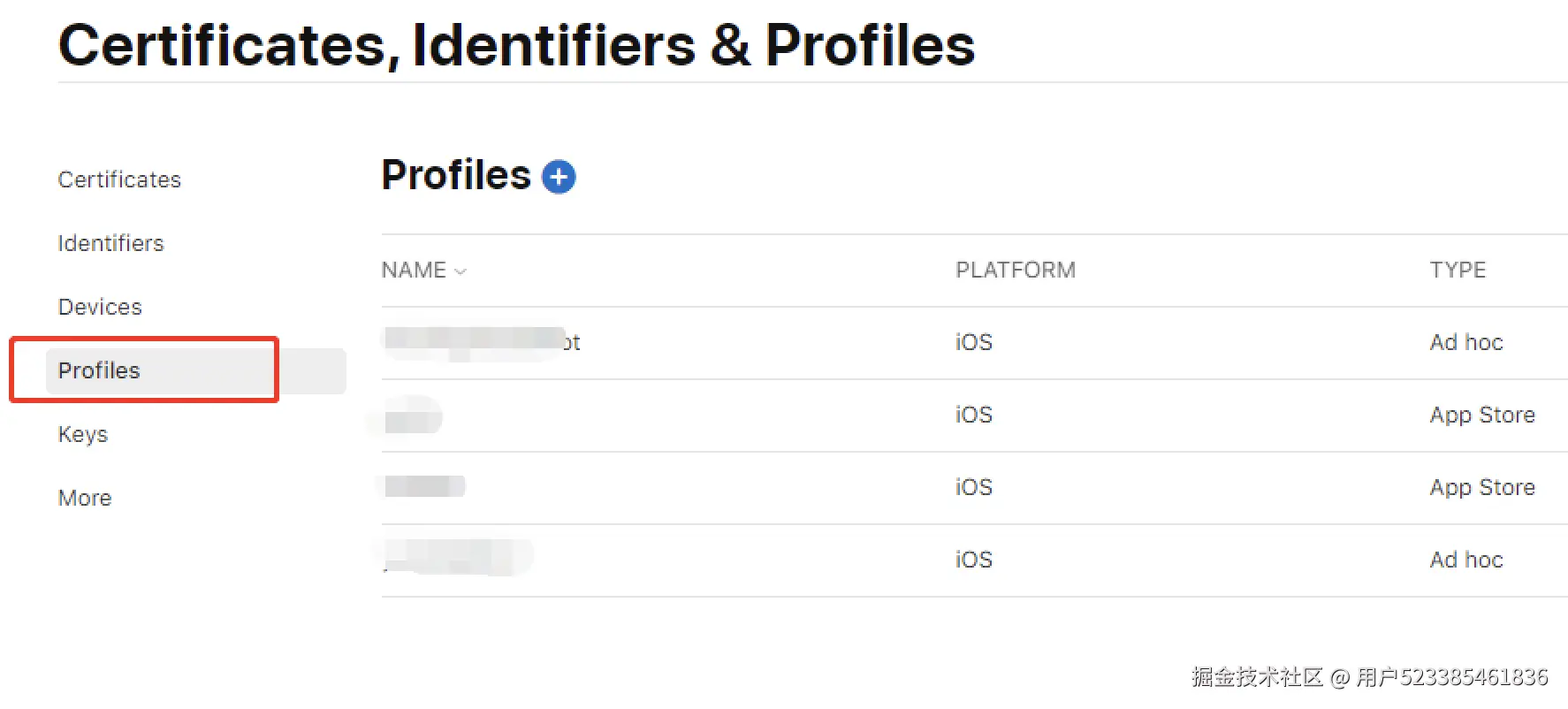
Task: Open More in the sidebar
Action: click(x=85, y=498)
